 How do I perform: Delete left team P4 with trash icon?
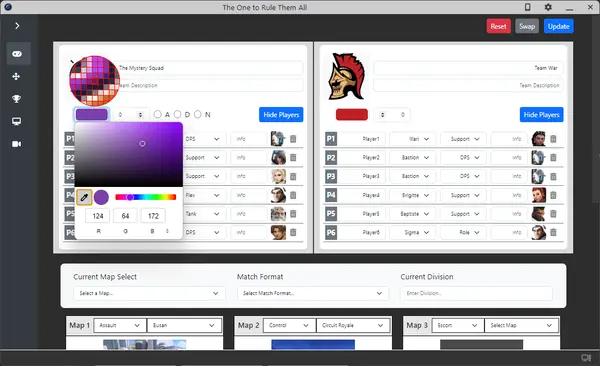[x=293, y=195]
